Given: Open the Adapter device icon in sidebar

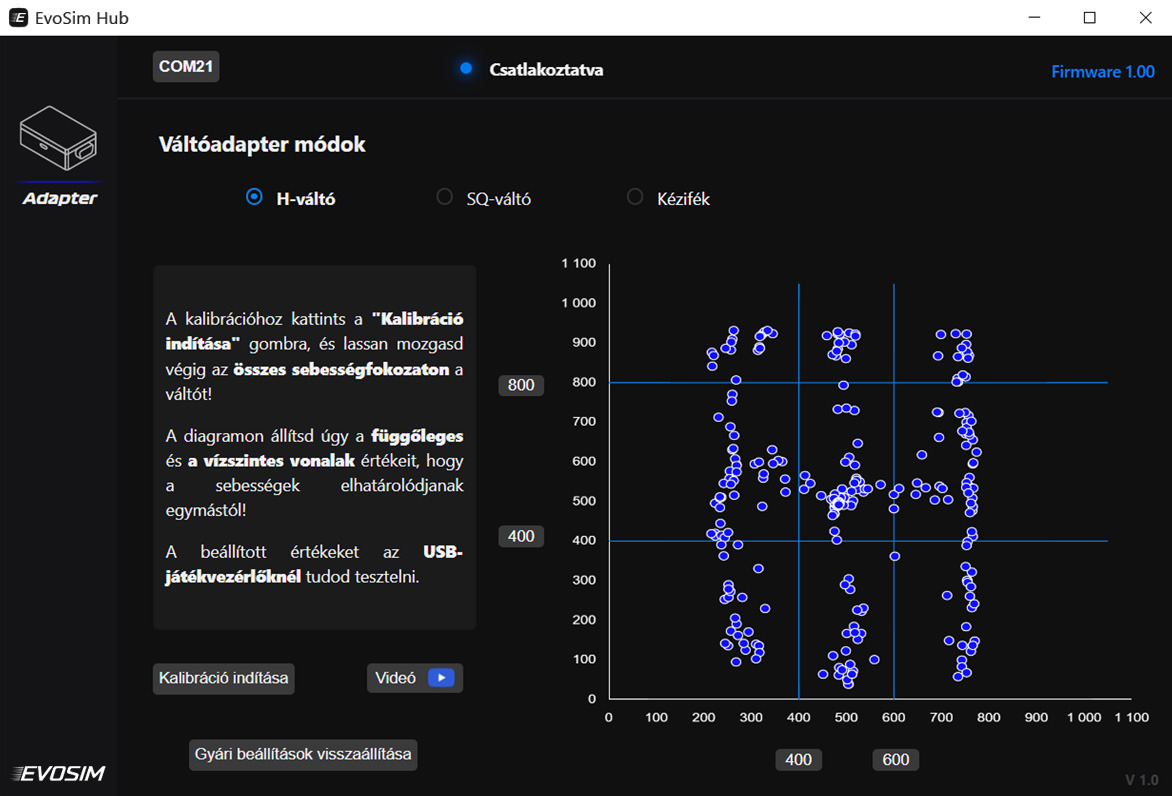Looking at the screenshot, I should 58,138.
